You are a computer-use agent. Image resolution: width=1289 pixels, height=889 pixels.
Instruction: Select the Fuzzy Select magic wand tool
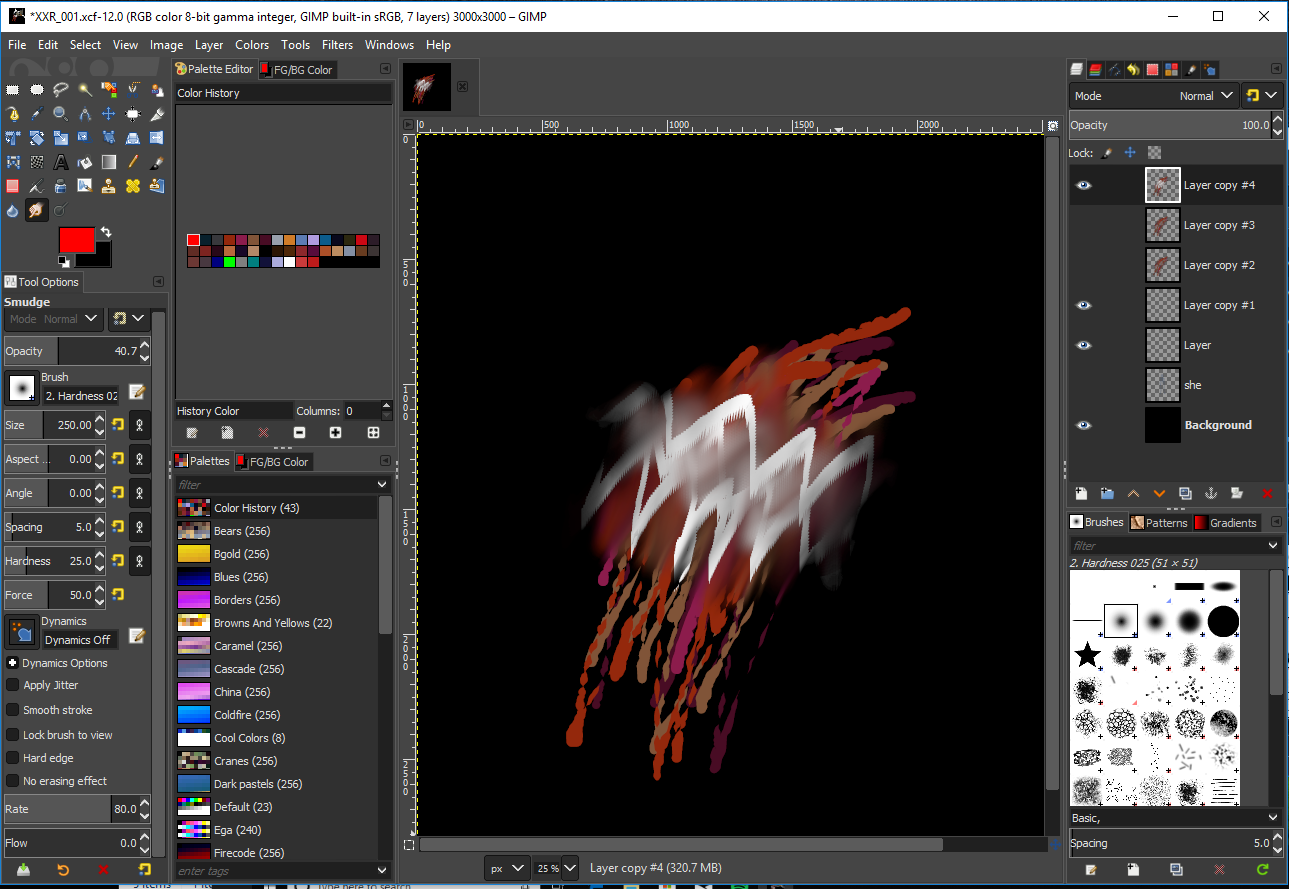pos(85,90)
